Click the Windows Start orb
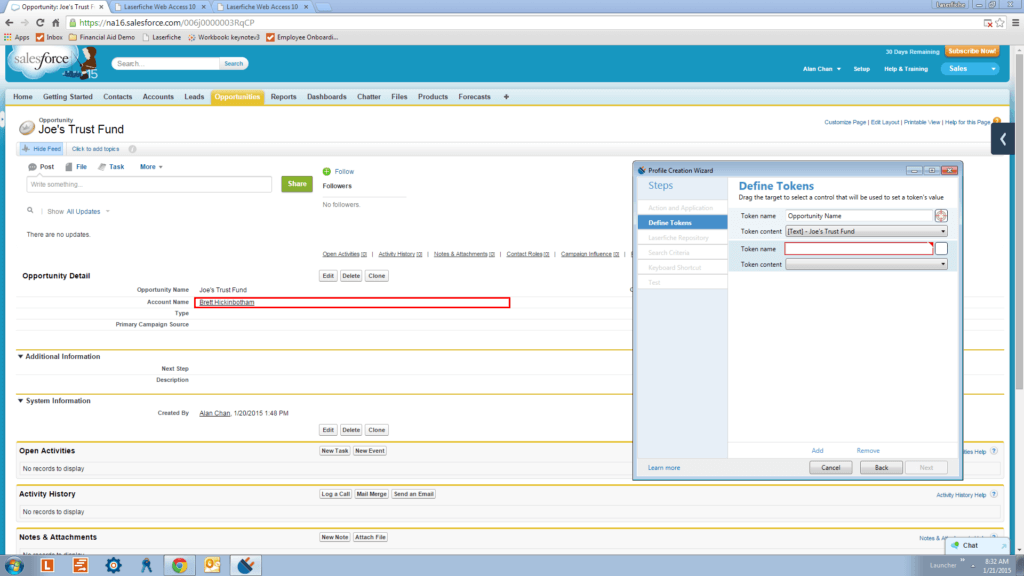This screenshot has height=576, width=1024. 14,566
